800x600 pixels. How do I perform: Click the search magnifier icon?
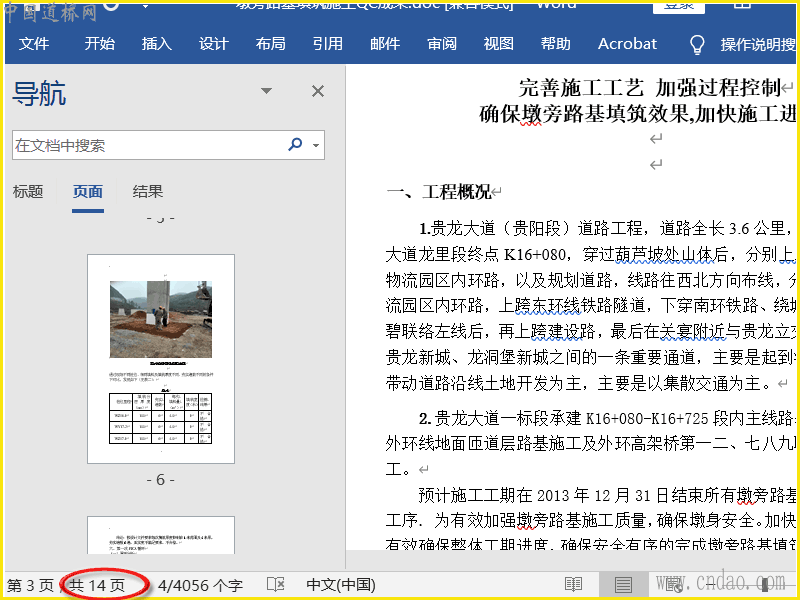pos(295,145)
